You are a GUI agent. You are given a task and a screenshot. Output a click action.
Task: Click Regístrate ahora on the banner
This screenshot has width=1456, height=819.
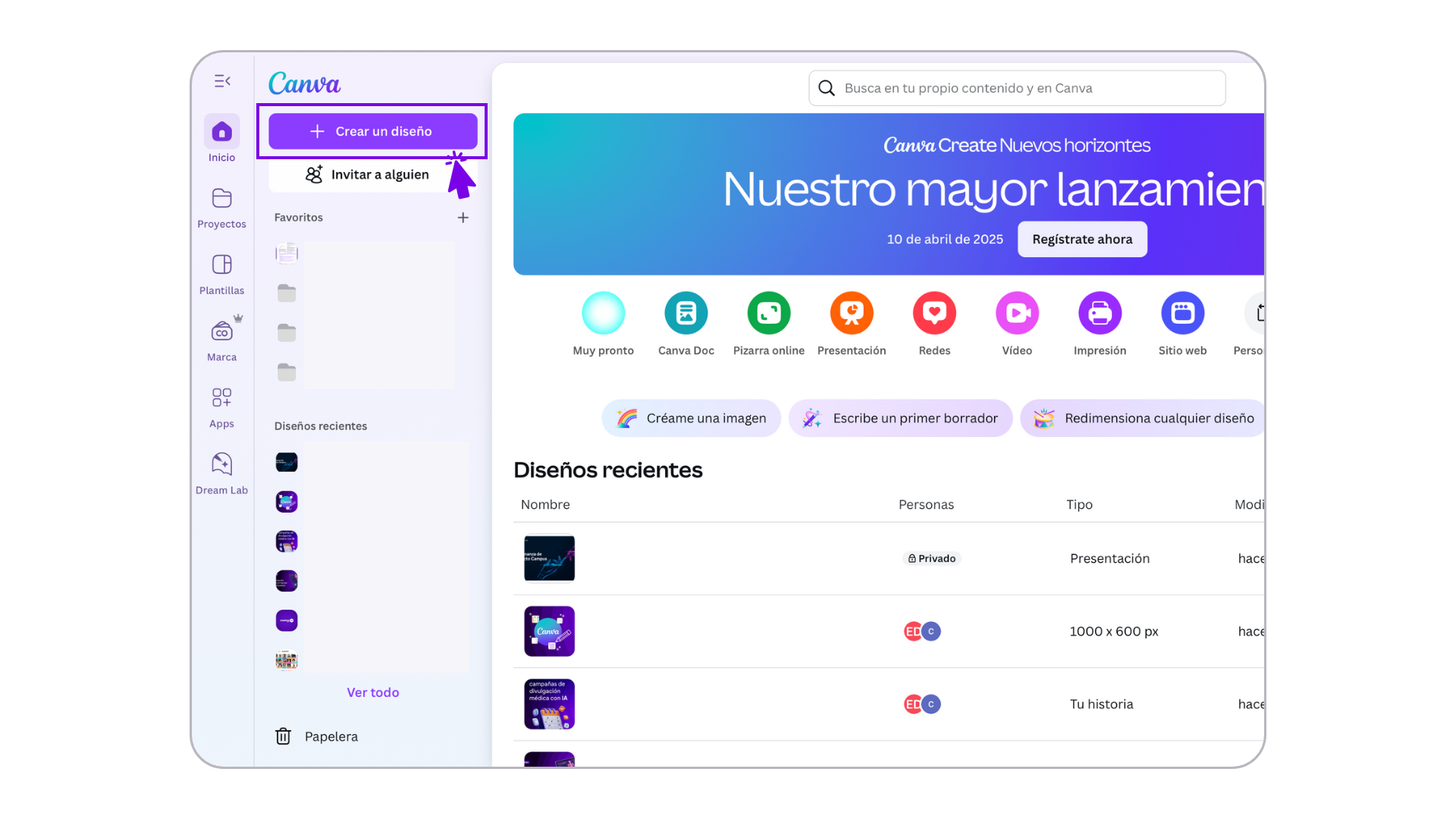pos(1082,240)
